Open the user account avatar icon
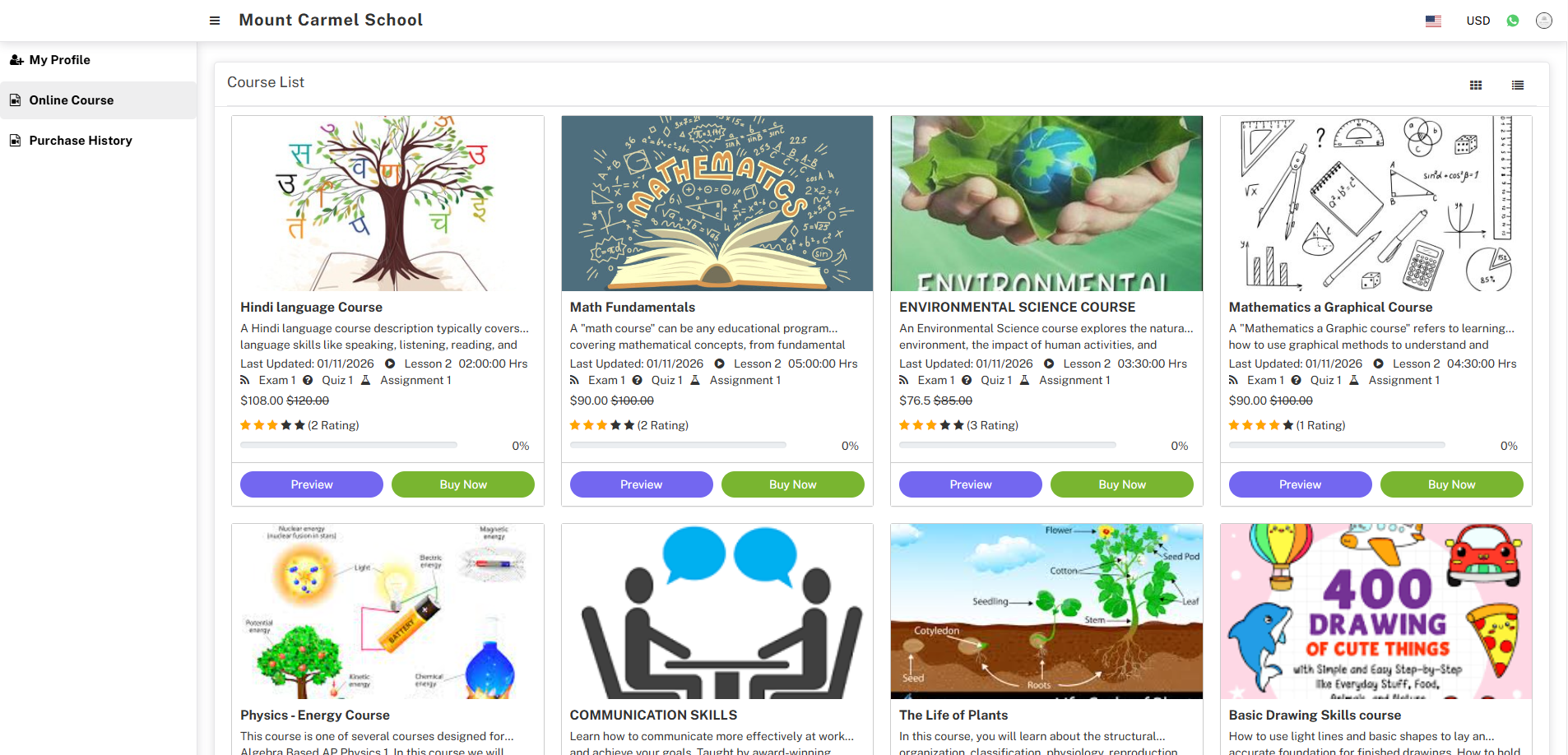 point(1544,21)
